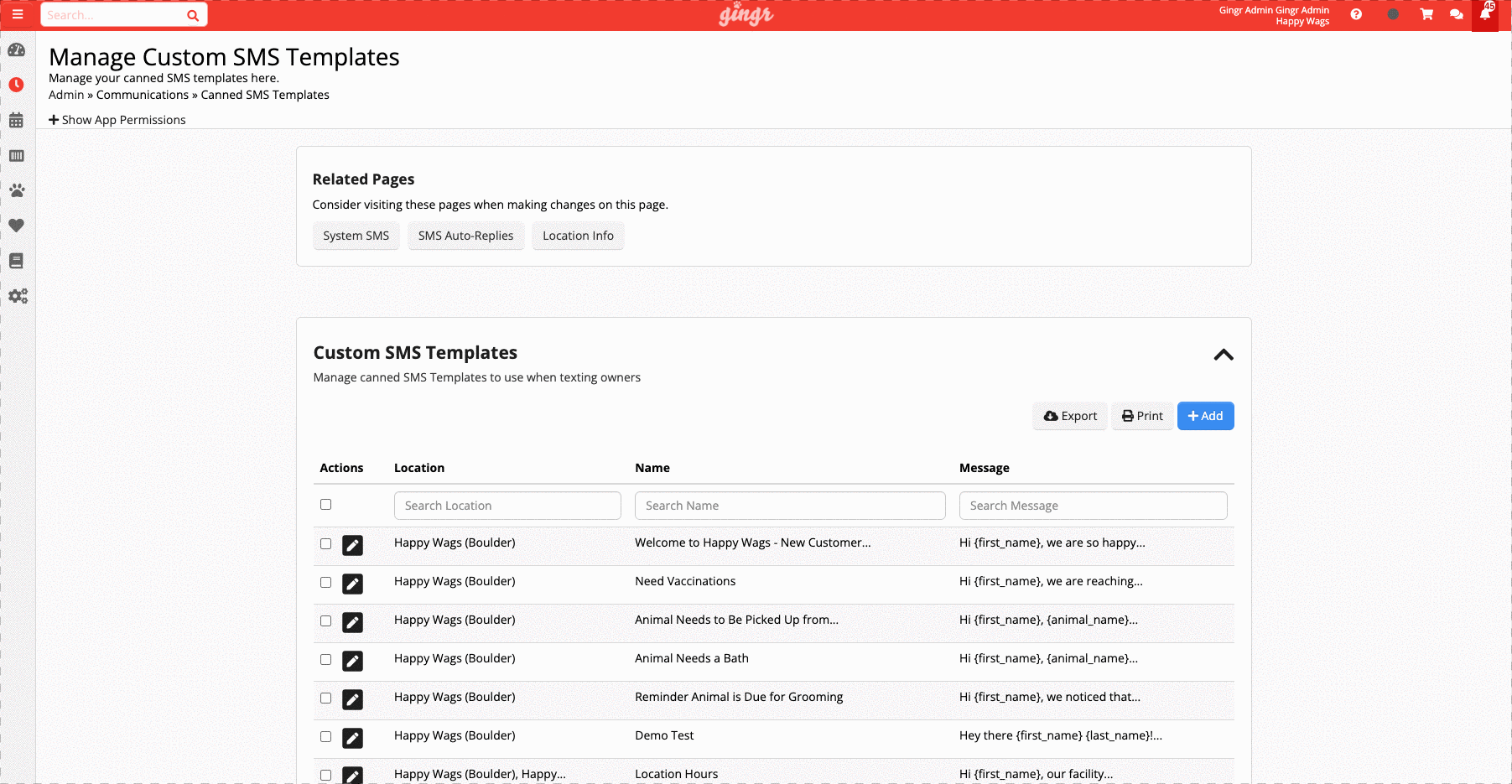Open the barcode sidebar icon
This screenshot has height=784, width=1512.
(17, 156)
